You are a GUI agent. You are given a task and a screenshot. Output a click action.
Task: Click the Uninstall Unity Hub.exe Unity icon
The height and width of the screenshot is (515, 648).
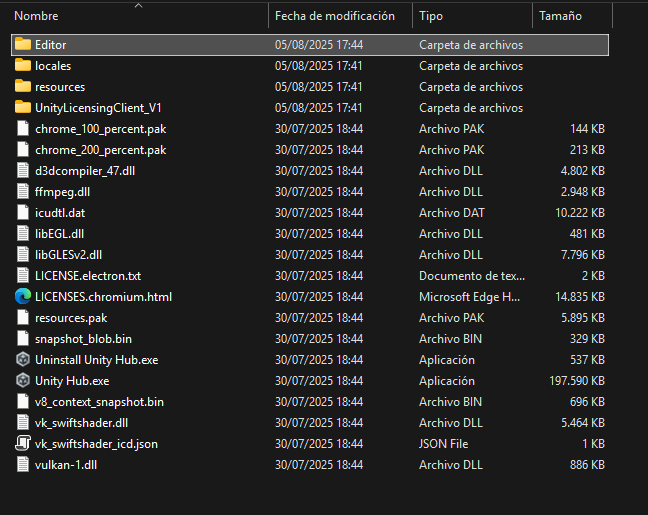coord(23,360)
